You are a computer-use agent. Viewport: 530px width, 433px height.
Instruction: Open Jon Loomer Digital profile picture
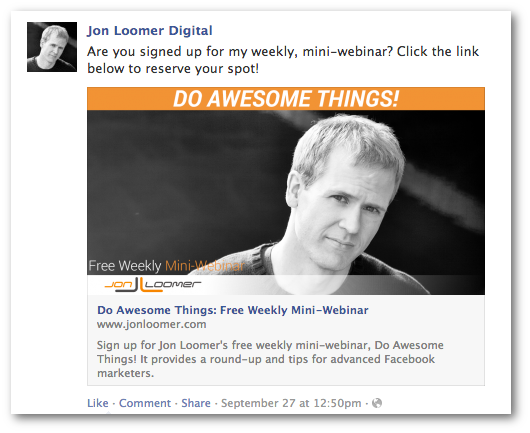point(52,47)
